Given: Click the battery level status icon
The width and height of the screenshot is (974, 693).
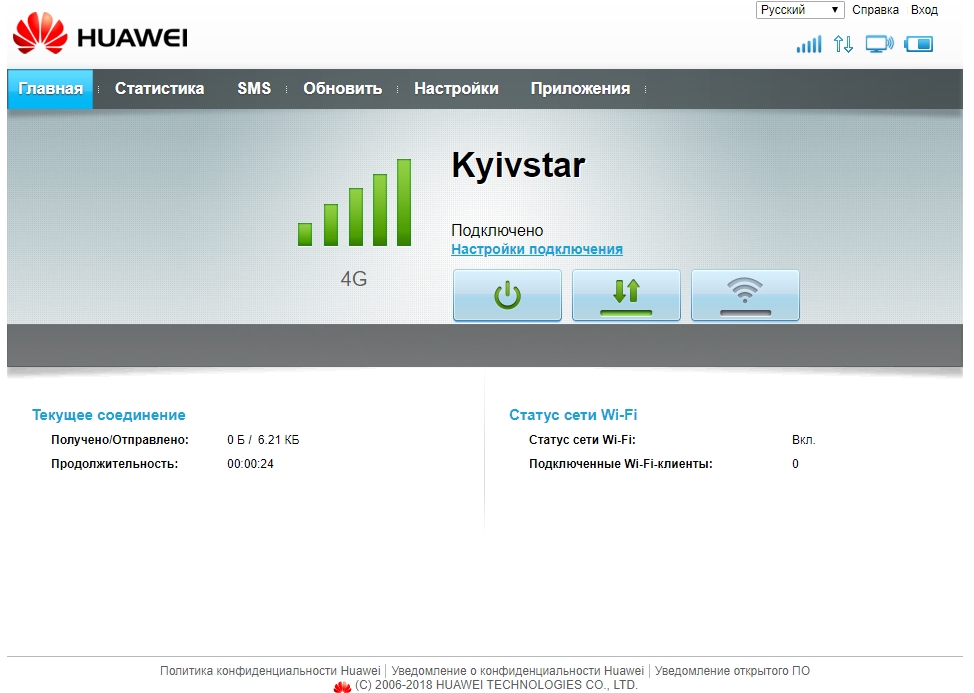Looking at the screenshot, I should (919, 44).
